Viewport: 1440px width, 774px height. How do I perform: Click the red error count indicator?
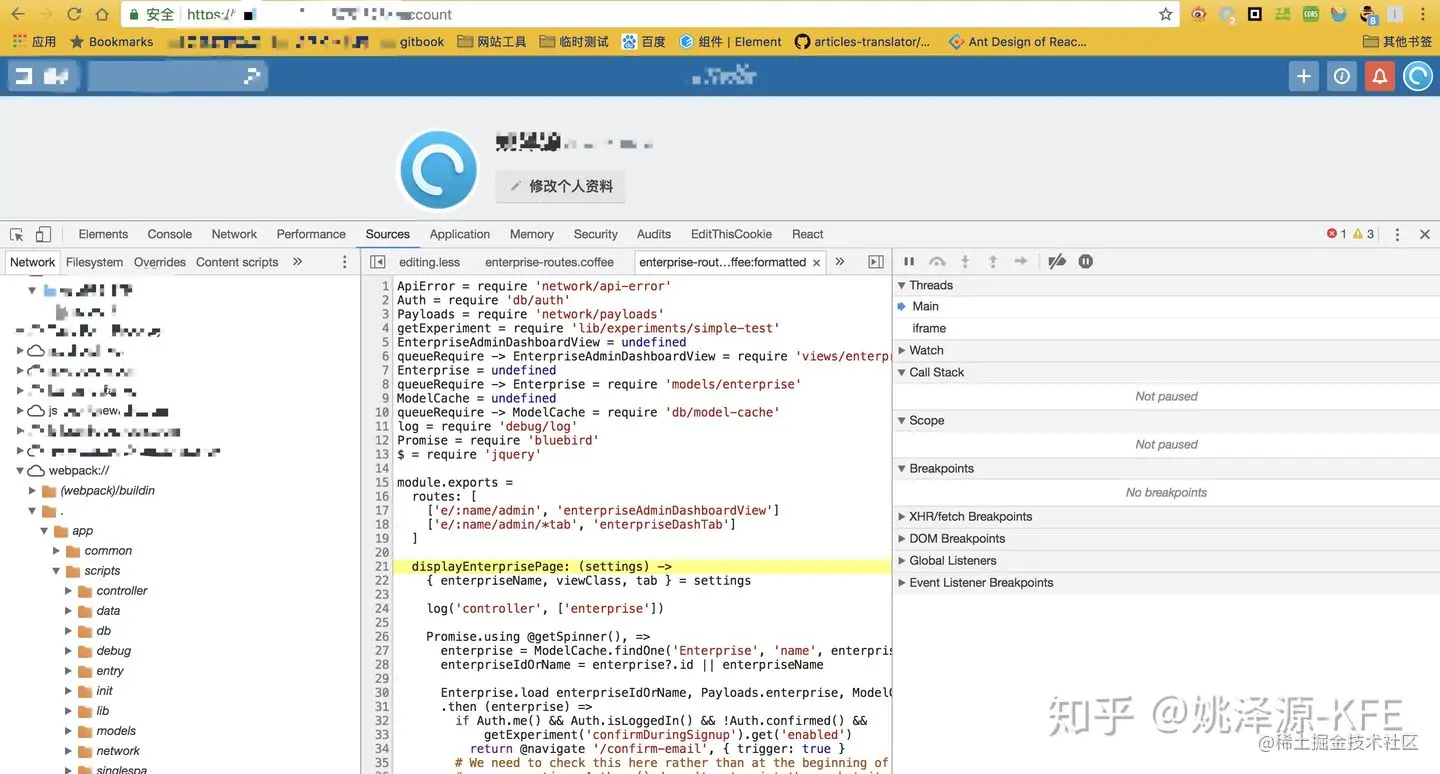[1336, 234]
